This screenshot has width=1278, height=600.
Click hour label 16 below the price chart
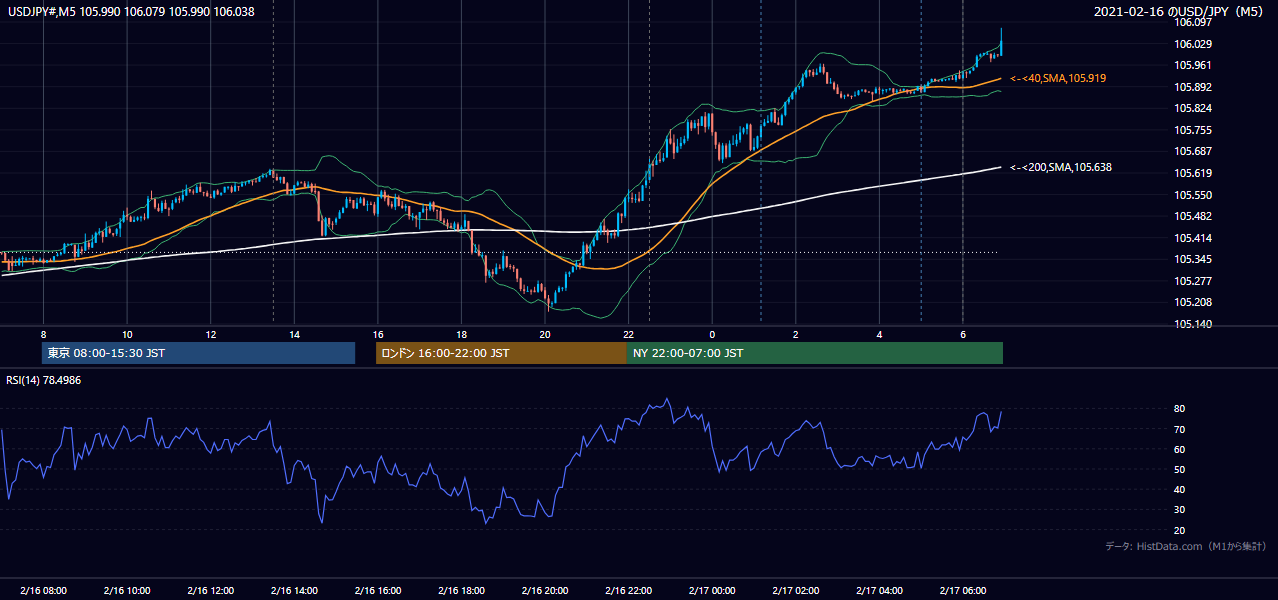(x=378, y=334)
